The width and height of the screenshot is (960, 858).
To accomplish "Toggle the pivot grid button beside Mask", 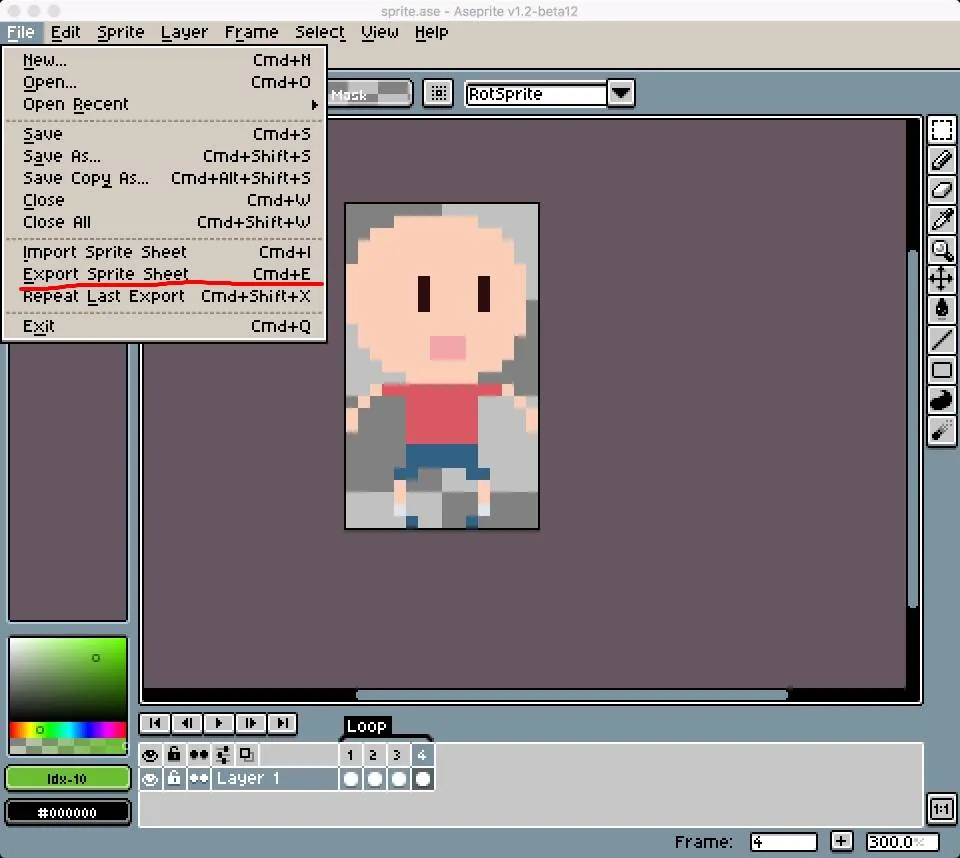I will pos(438,94).
